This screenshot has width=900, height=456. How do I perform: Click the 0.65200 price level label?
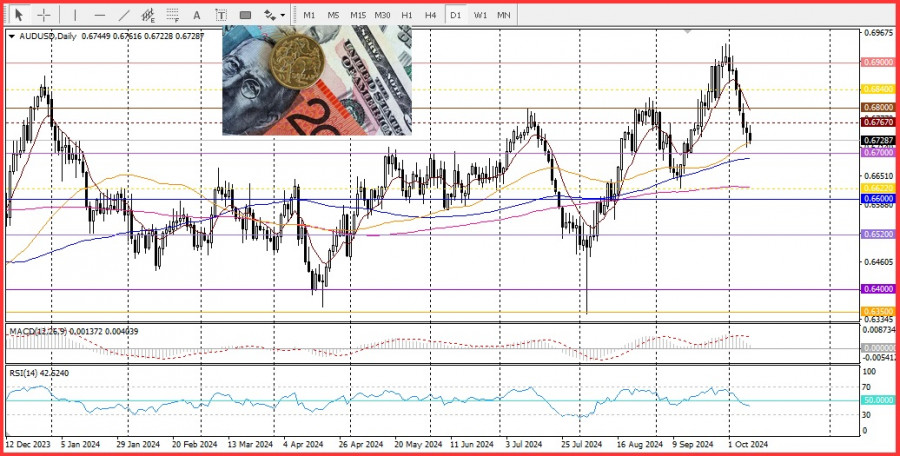click(878, 234)
